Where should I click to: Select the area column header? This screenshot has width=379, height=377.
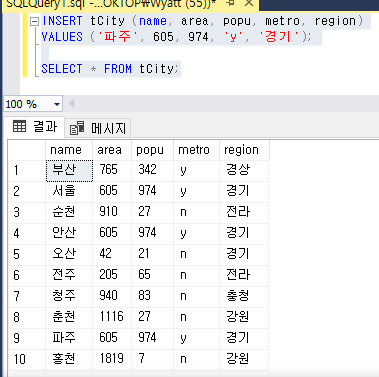tap(112, 150)
